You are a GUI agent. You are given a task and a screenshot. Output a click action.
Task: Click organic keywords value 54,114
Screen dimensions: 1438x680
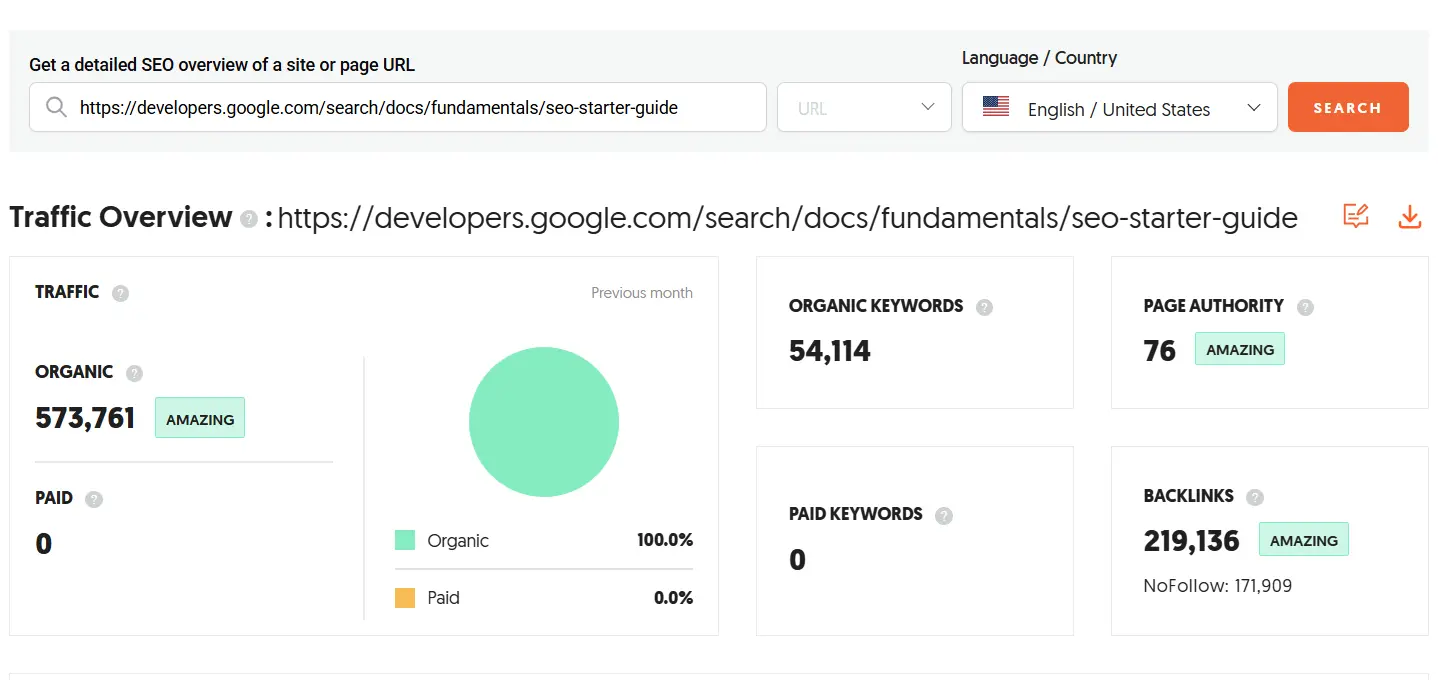pyautogui.click(x=830, y=351)
